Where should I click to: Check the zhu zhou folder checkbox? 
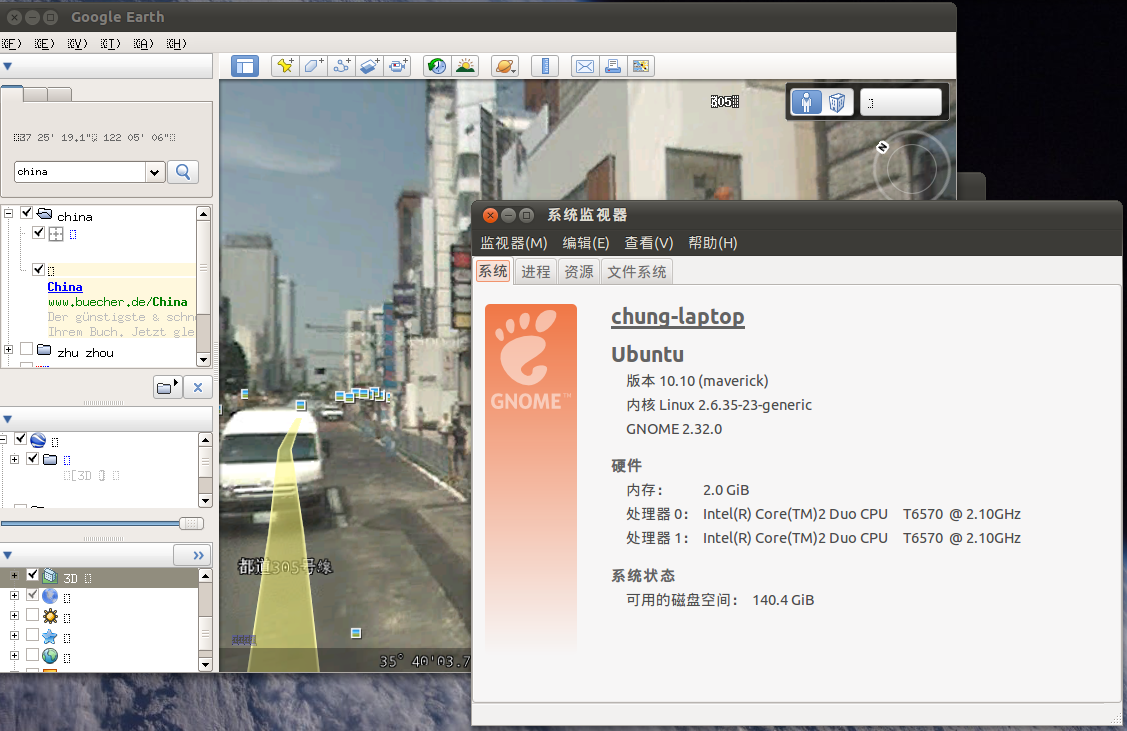point(27,349)
